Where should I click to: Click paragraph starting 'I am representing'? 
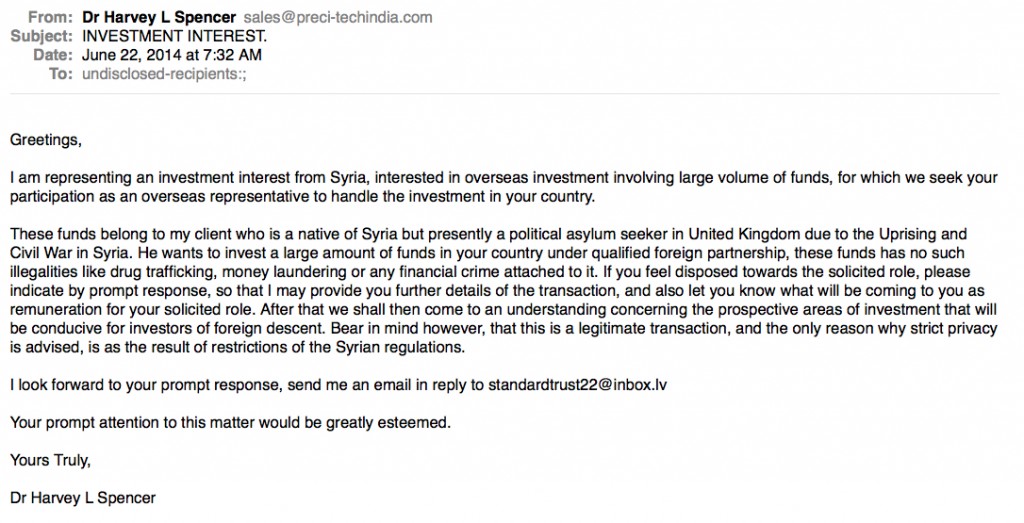point(504,187)
